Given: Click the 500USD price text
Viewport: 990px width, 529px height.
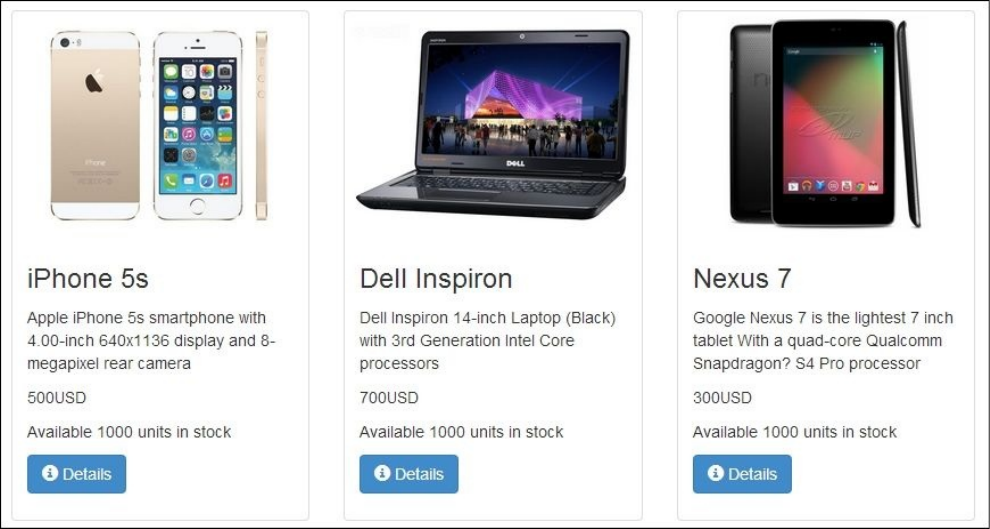Looking at the screenshot, I should (57, 398).
